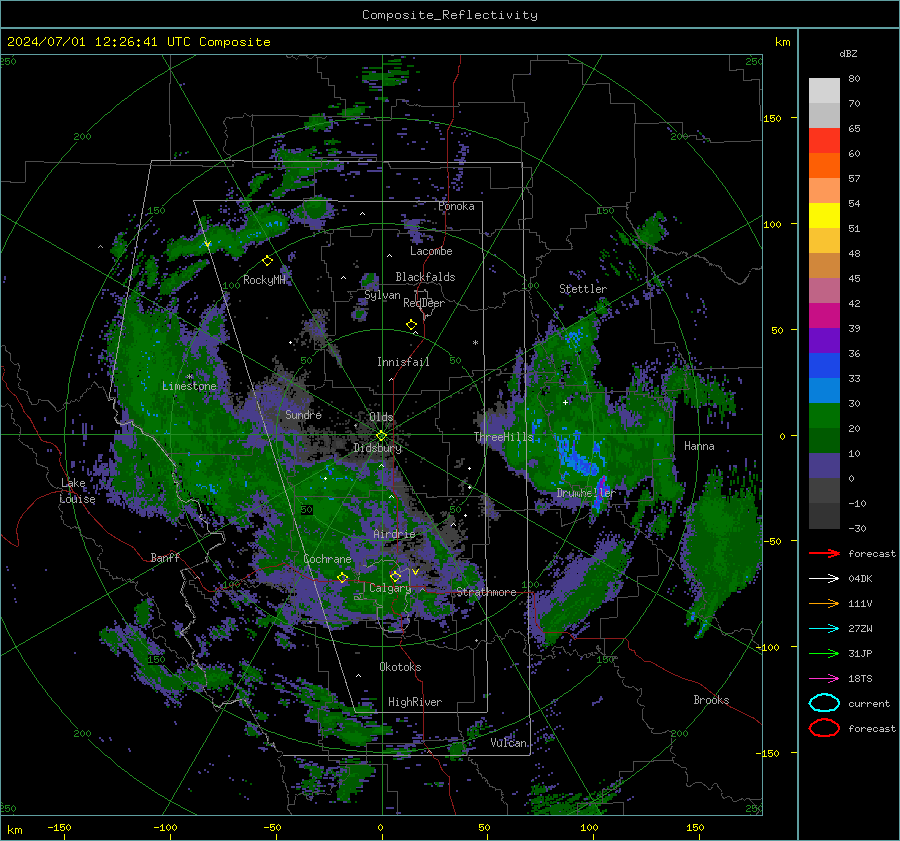Click the red swatch between 60 and 65 dBZ
This screenshot has height=841, width=900.
click(x=824, y=140)
